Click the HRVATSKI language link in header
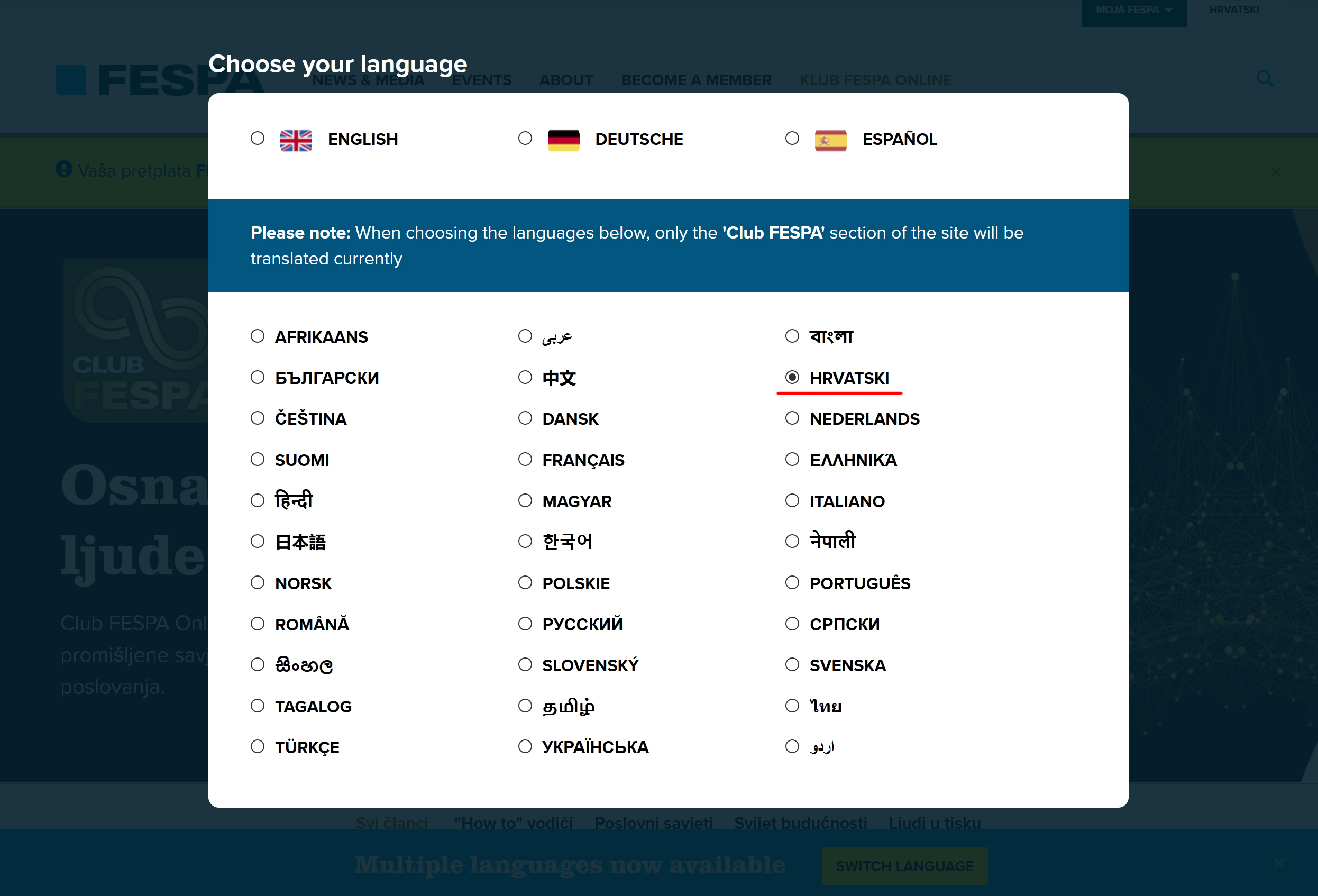The width and height of the screenshot is (1318, 896). 1234,10
